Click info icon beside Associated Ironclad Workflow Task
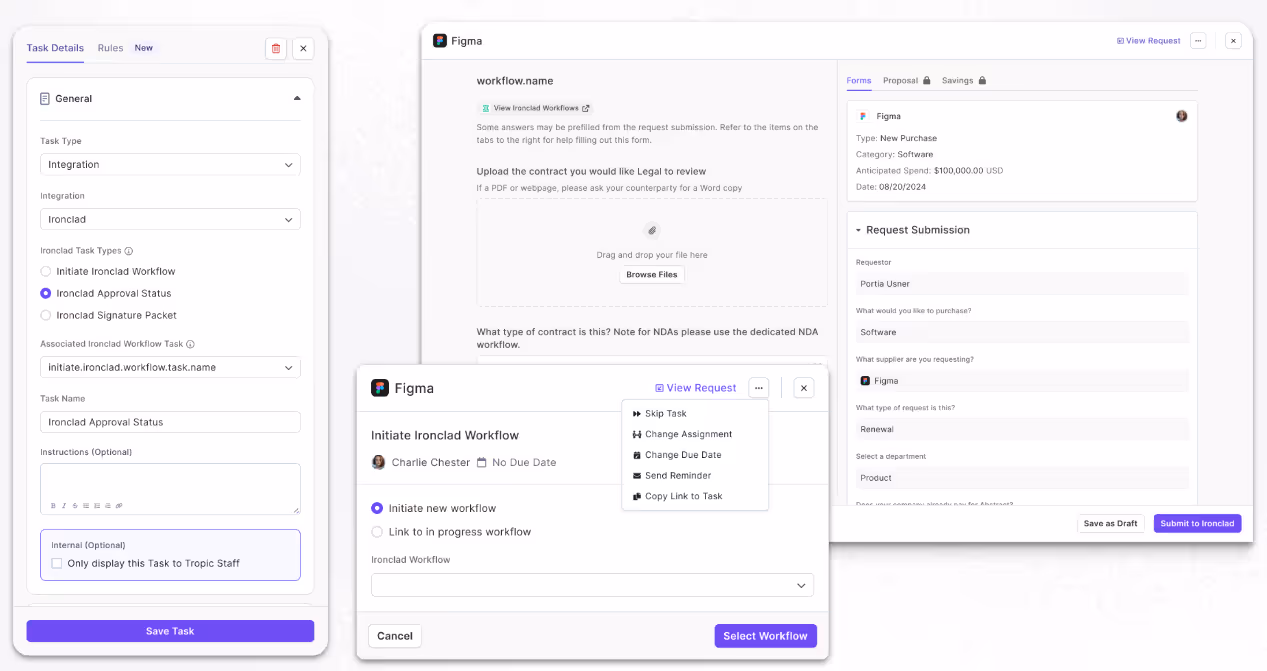The width and height of the screenshot is (1267, 671). (x=190, y=344)
